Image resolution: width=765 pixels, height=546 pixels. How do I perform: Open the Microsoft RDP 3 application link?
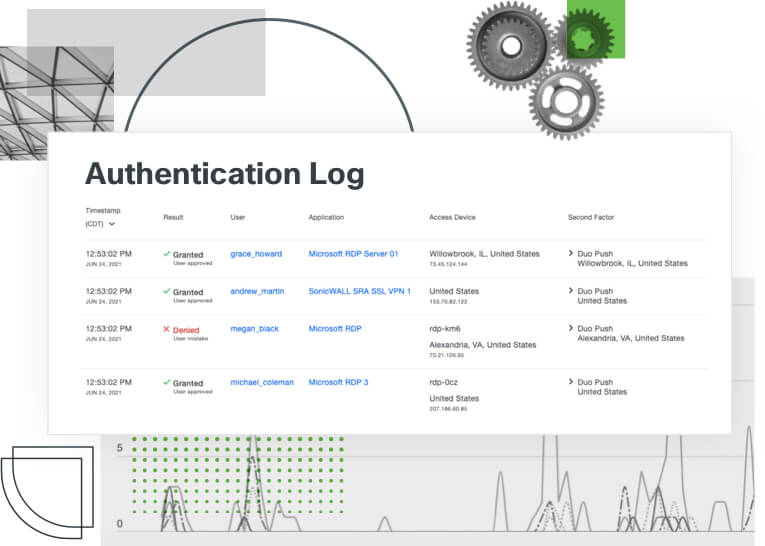coord(338,383)
